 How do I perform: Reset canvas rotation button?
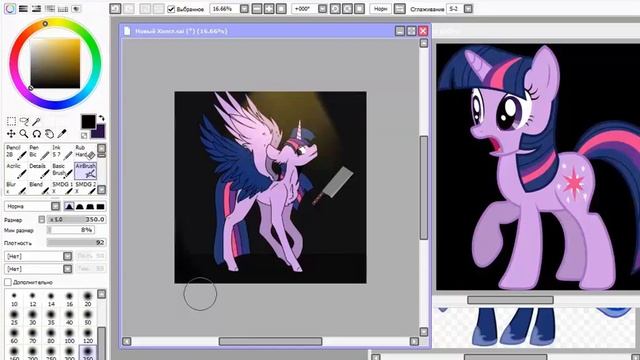click(x=360, y=9)
